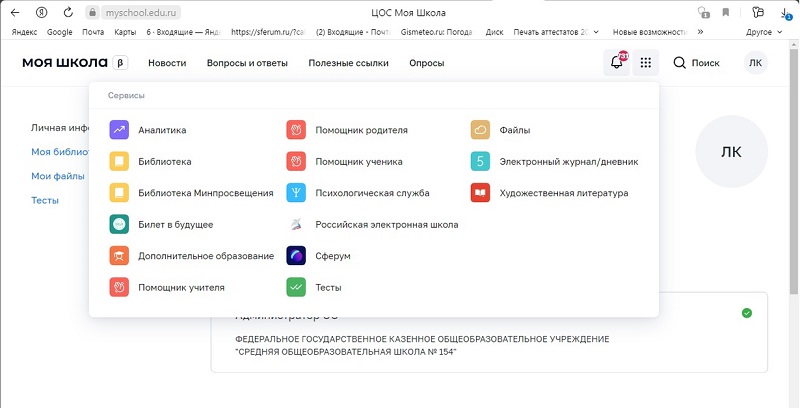Open the Билет в будущее icon

119,224
